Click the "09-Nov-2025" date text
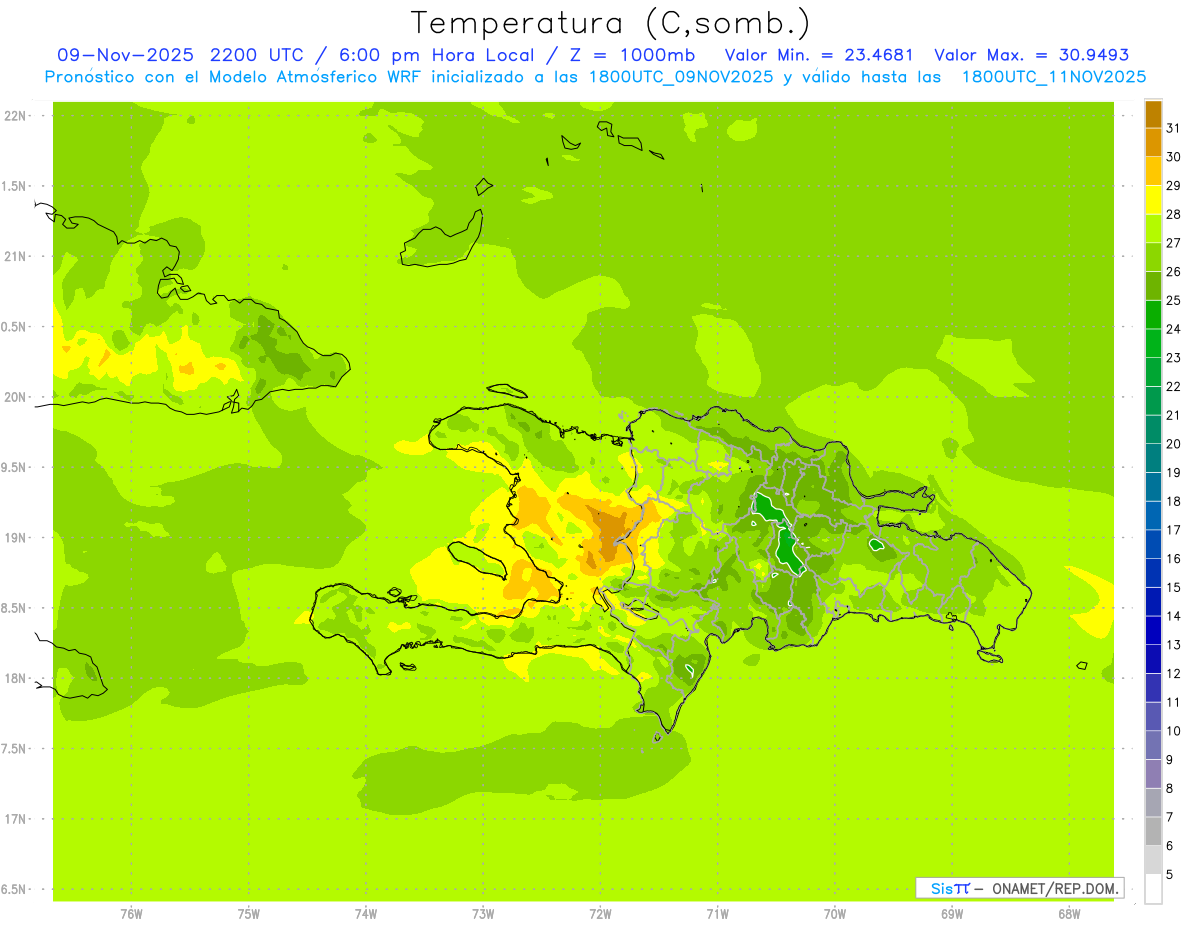The height and width of the screenshot is (927, 1200). [127, 55]
